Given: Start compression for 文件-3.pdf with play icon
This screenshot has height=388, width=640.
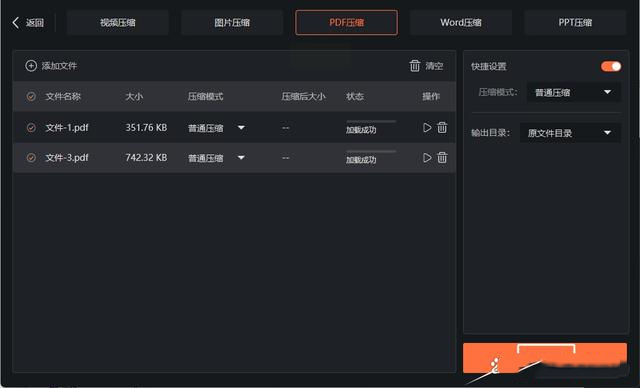Looking at the screenshot, I should coord(427,157).
